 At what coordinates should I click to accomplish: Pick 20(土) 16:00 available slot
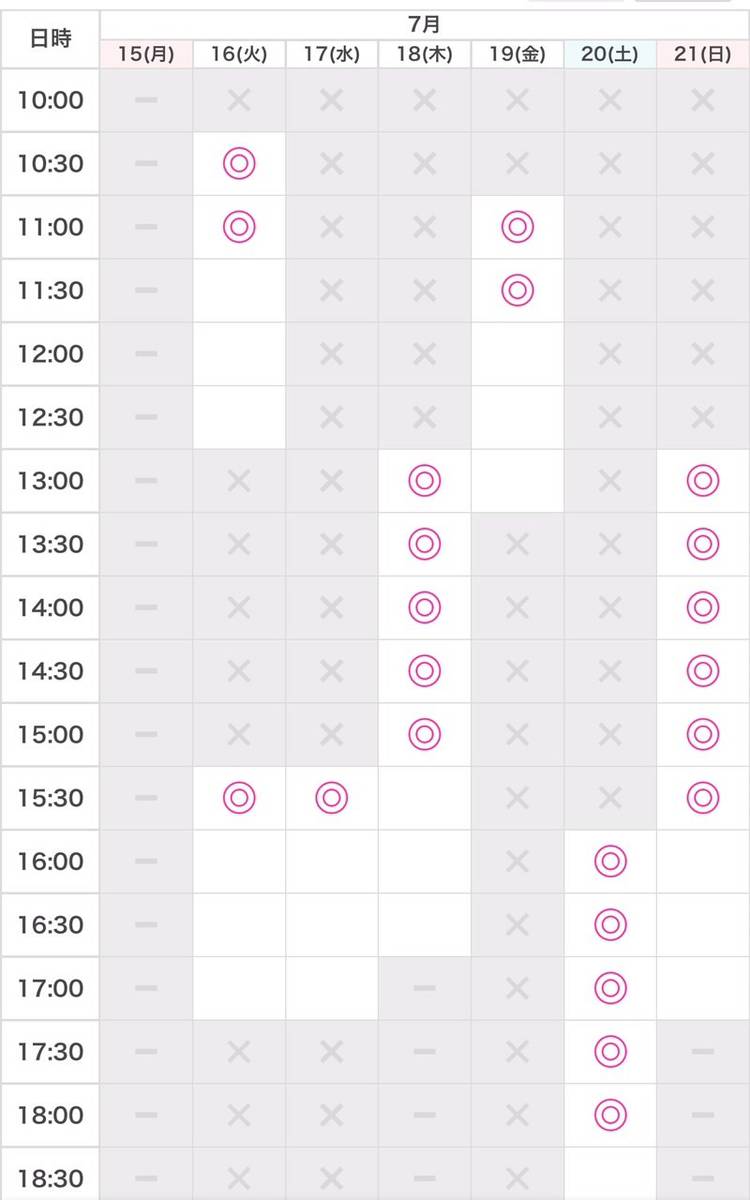610,861
